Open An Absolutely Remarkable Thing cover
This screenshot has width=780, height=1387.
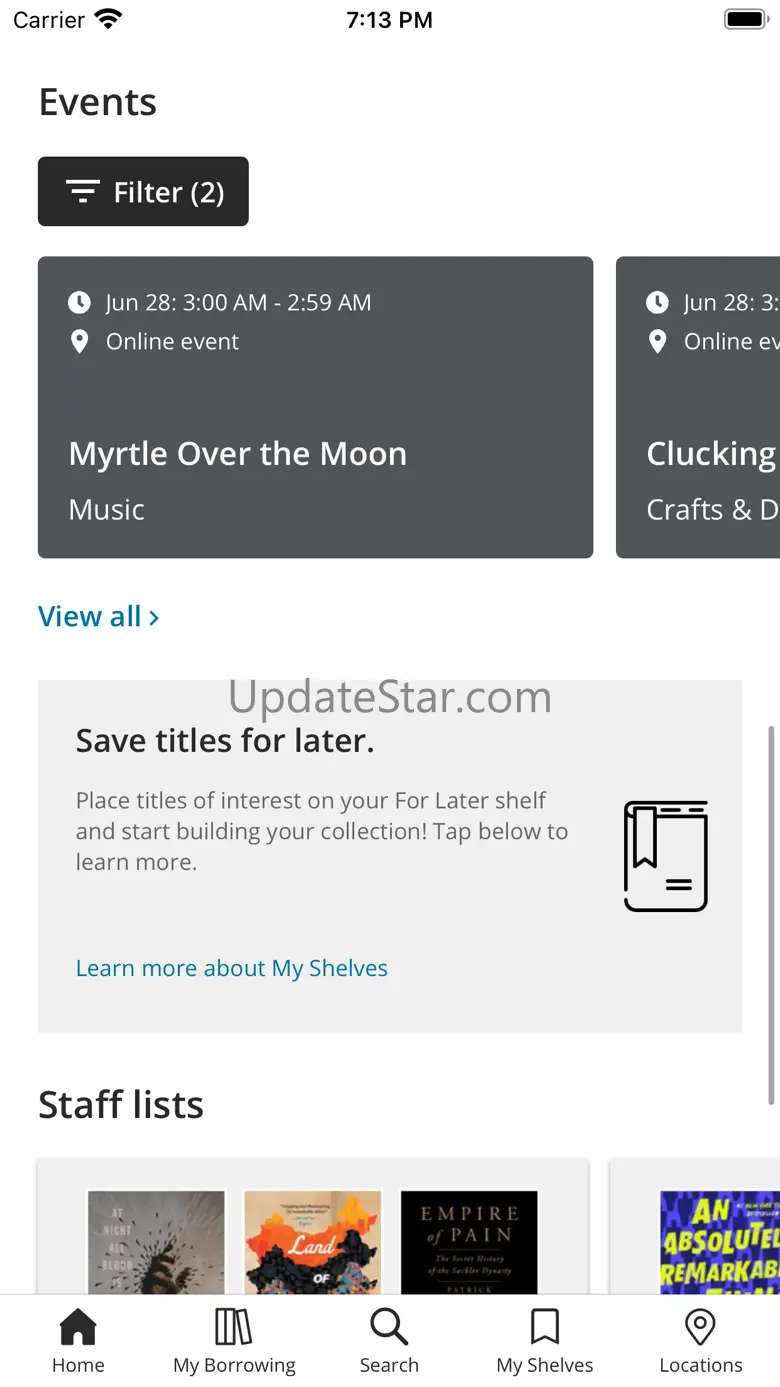[x=720, y=1242]
